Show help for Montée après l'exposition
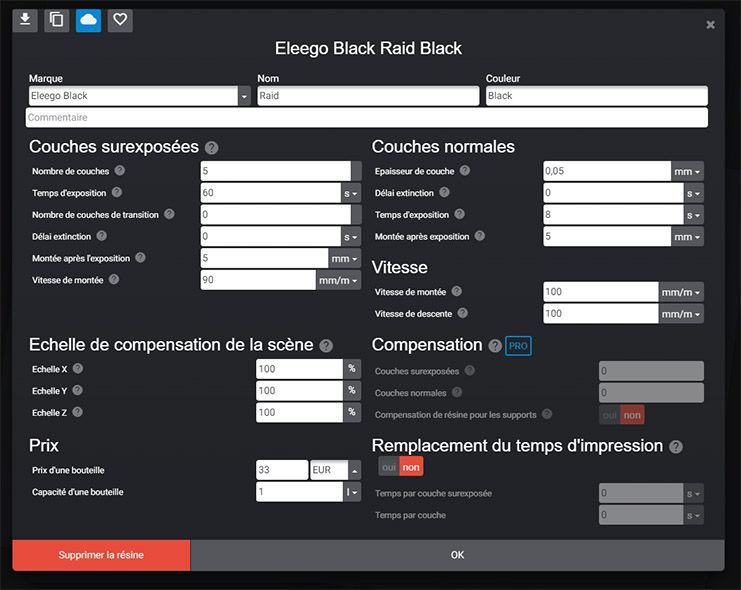Screen dimensions: 741x590 pyautogui.click(x=140, y=258)
